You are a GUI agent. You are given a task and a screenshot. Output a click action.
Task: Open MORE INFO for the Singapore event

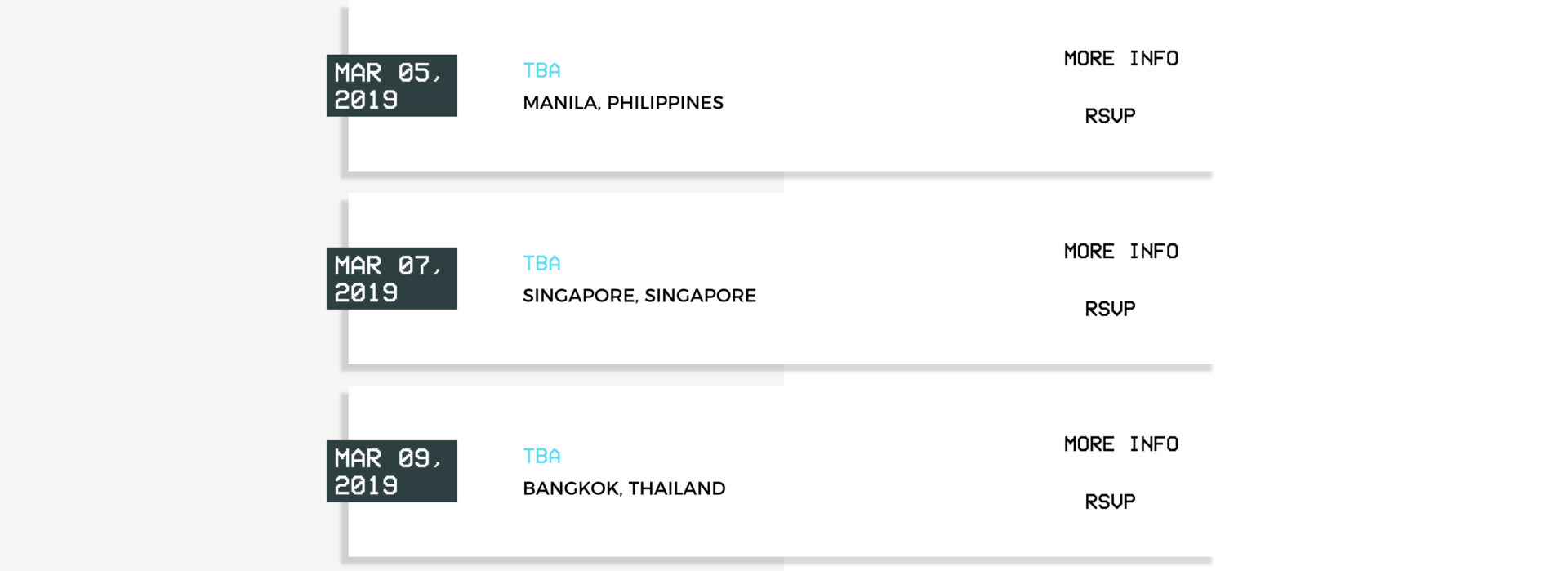1120,252
